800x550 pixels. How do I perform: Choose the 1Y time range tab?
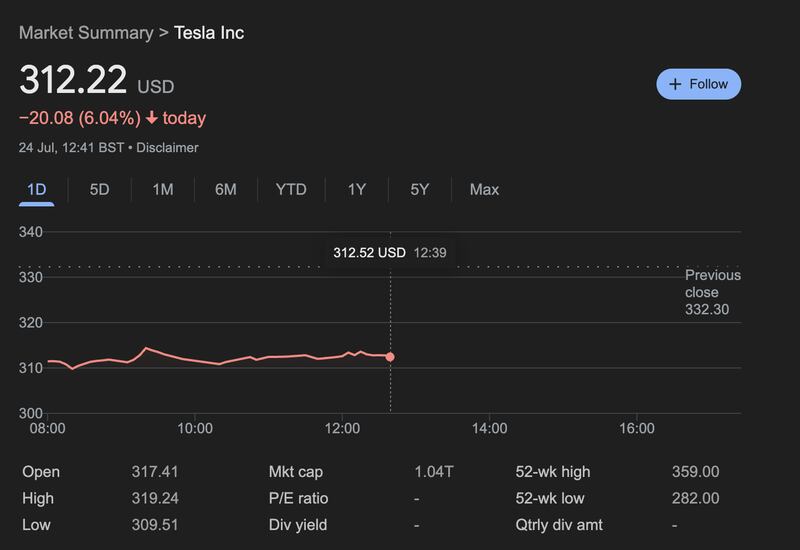click(x=356, y=189)
